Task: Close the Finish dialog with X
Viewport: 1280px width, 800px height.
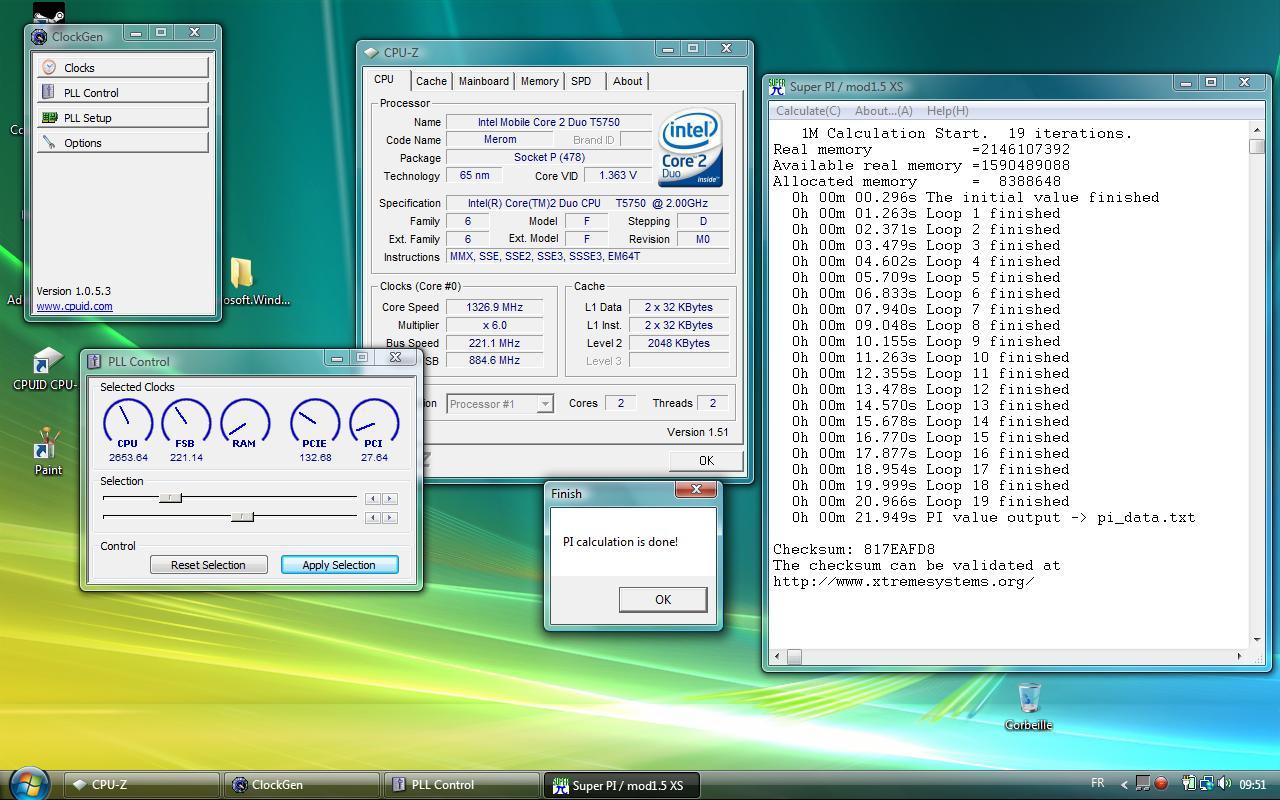Action: [696, 489]
